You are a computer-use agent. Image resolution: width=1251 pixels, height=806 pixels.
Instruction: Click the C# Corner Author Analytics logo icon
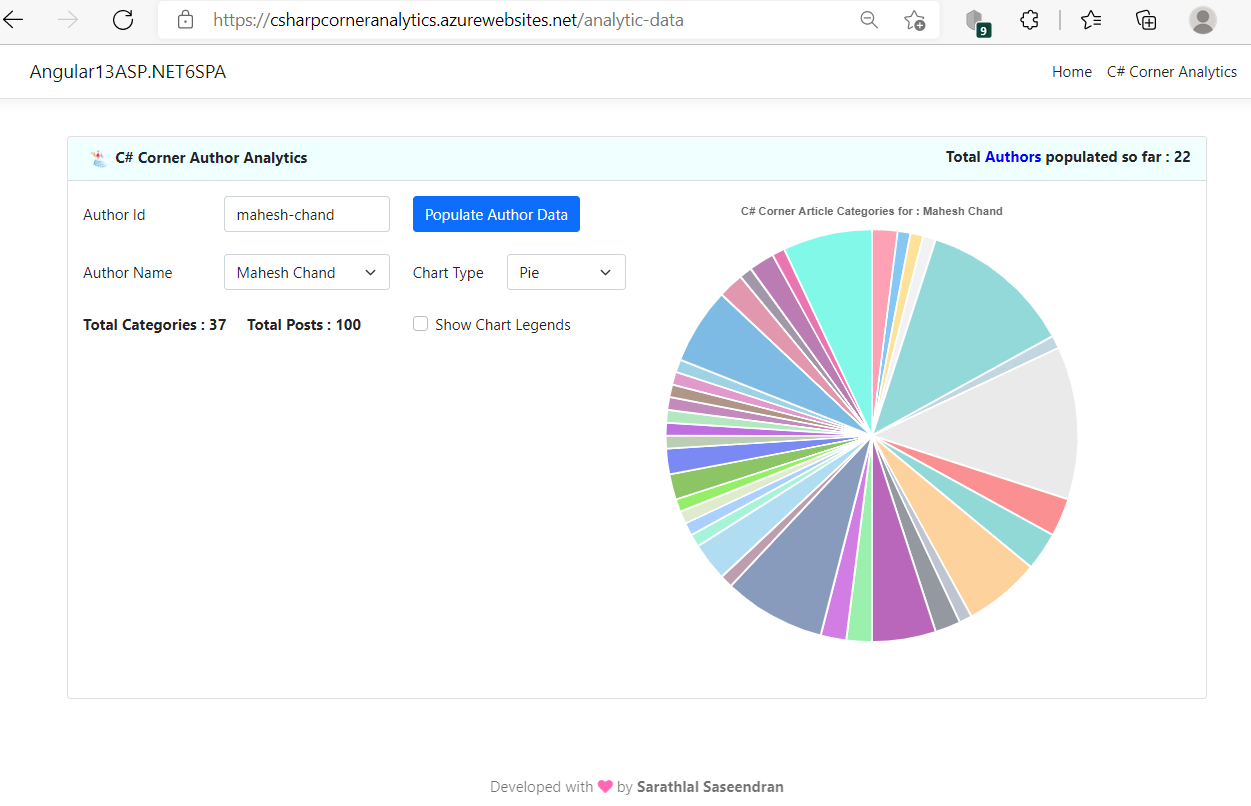pyautogui.click(x=97, y=157)
